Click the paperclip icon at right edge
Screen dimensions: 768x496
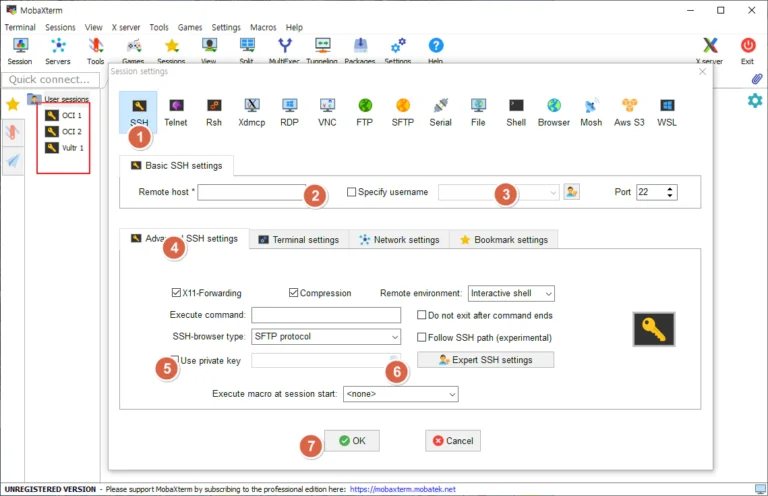757,79
